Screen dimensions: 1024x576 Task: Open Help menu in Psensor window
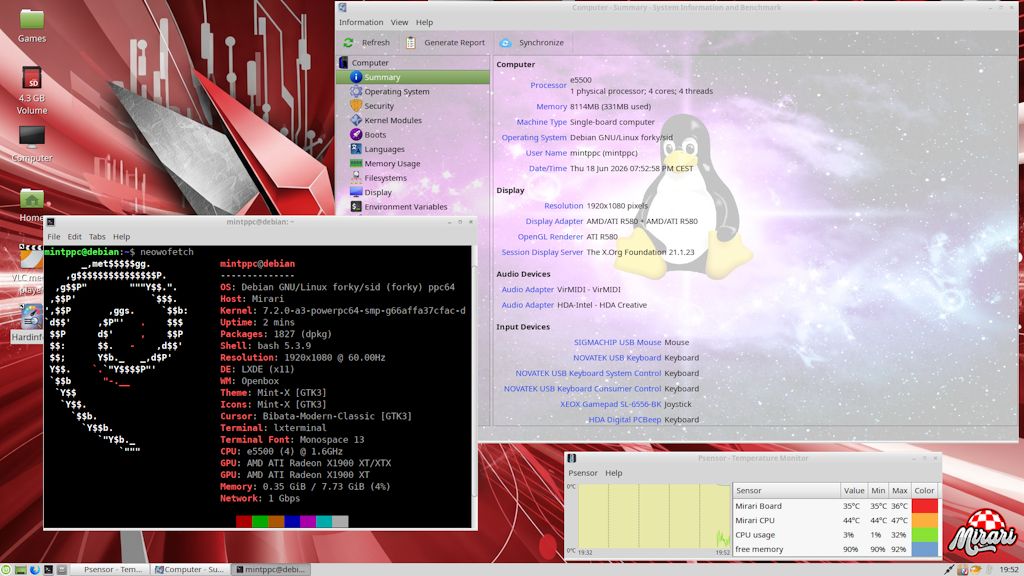613,473
